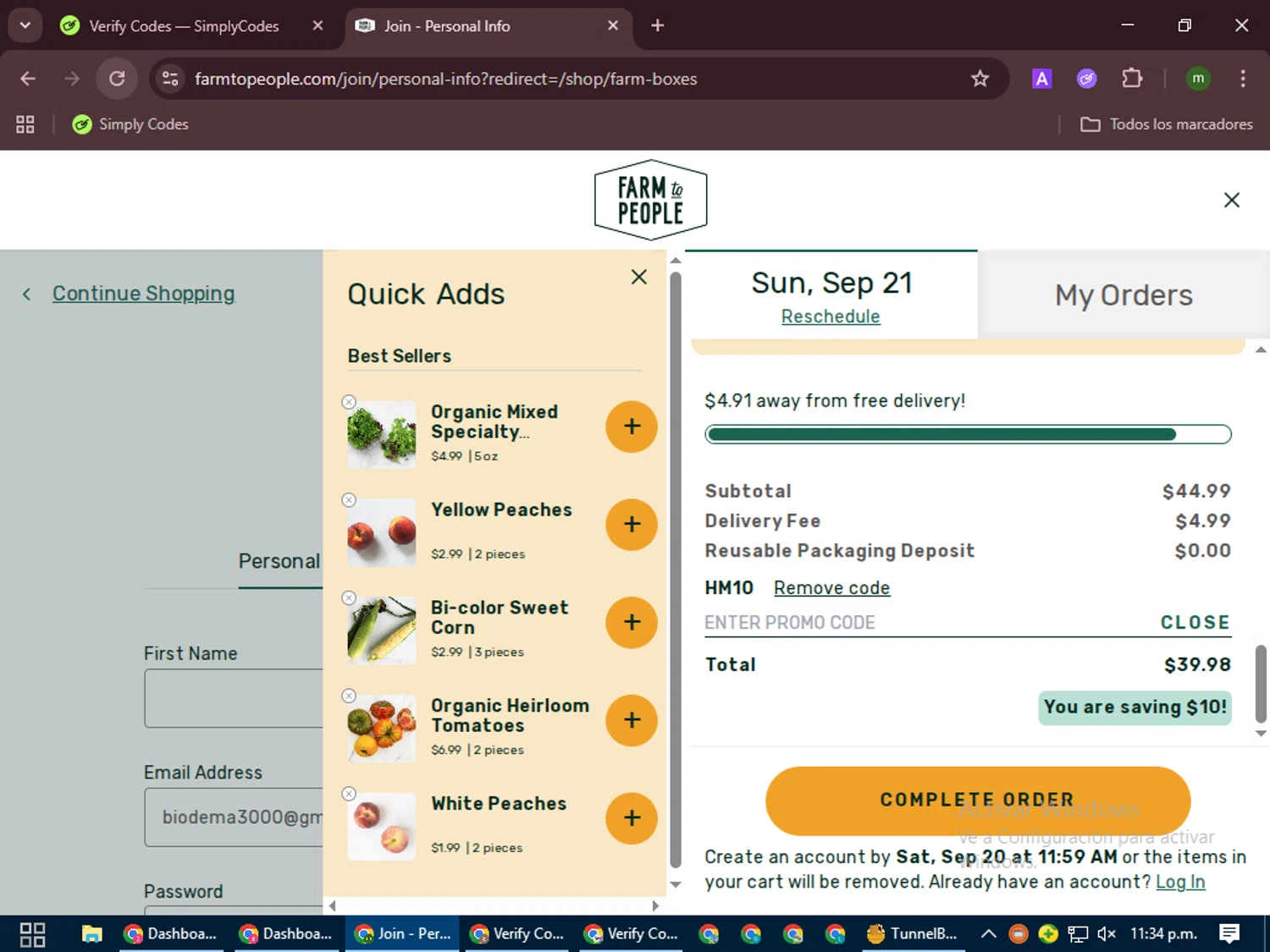Click the Farm to People logo
This screenshot has width=1270, height=952.
(650, 200)
